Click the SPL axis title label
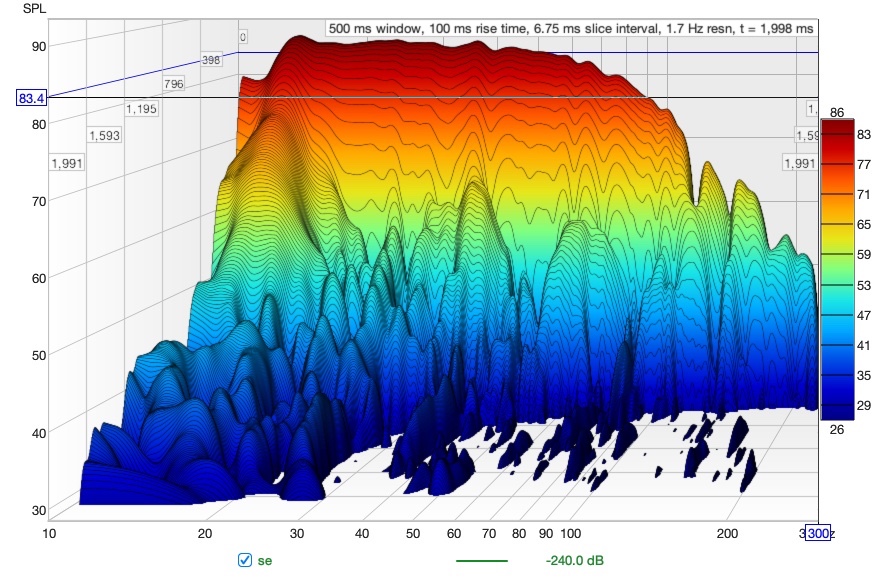Image resolution: width=884 pixels, height=579 pixels. 34,8
